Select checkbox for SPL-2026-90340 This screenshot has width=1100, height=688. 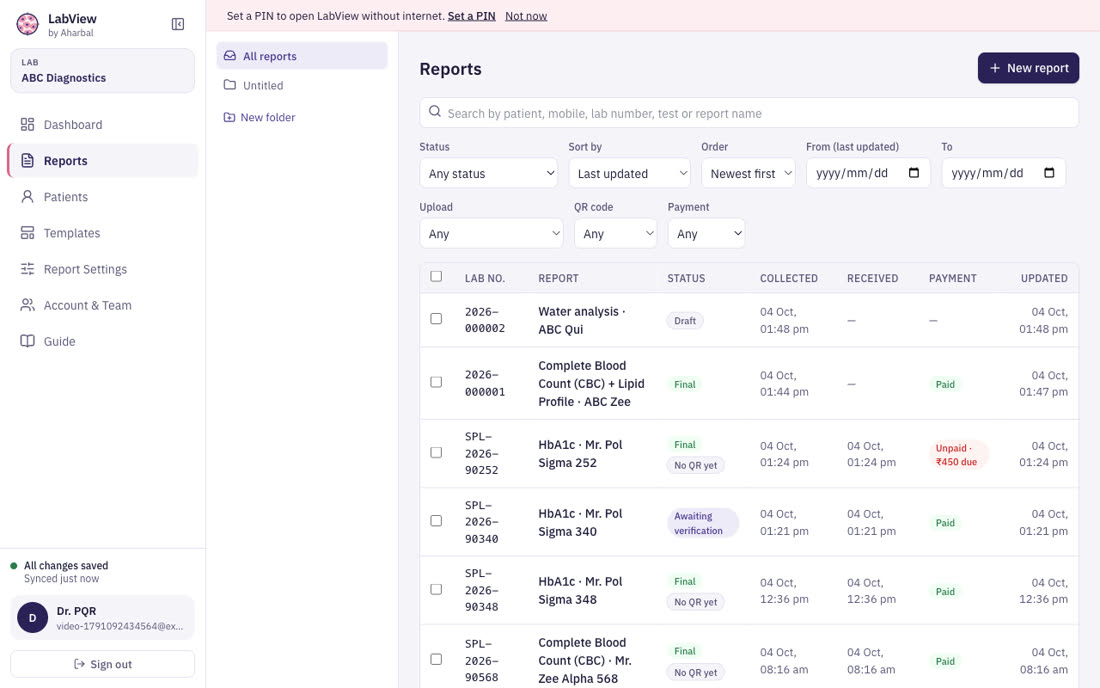[x=436, y=520]
